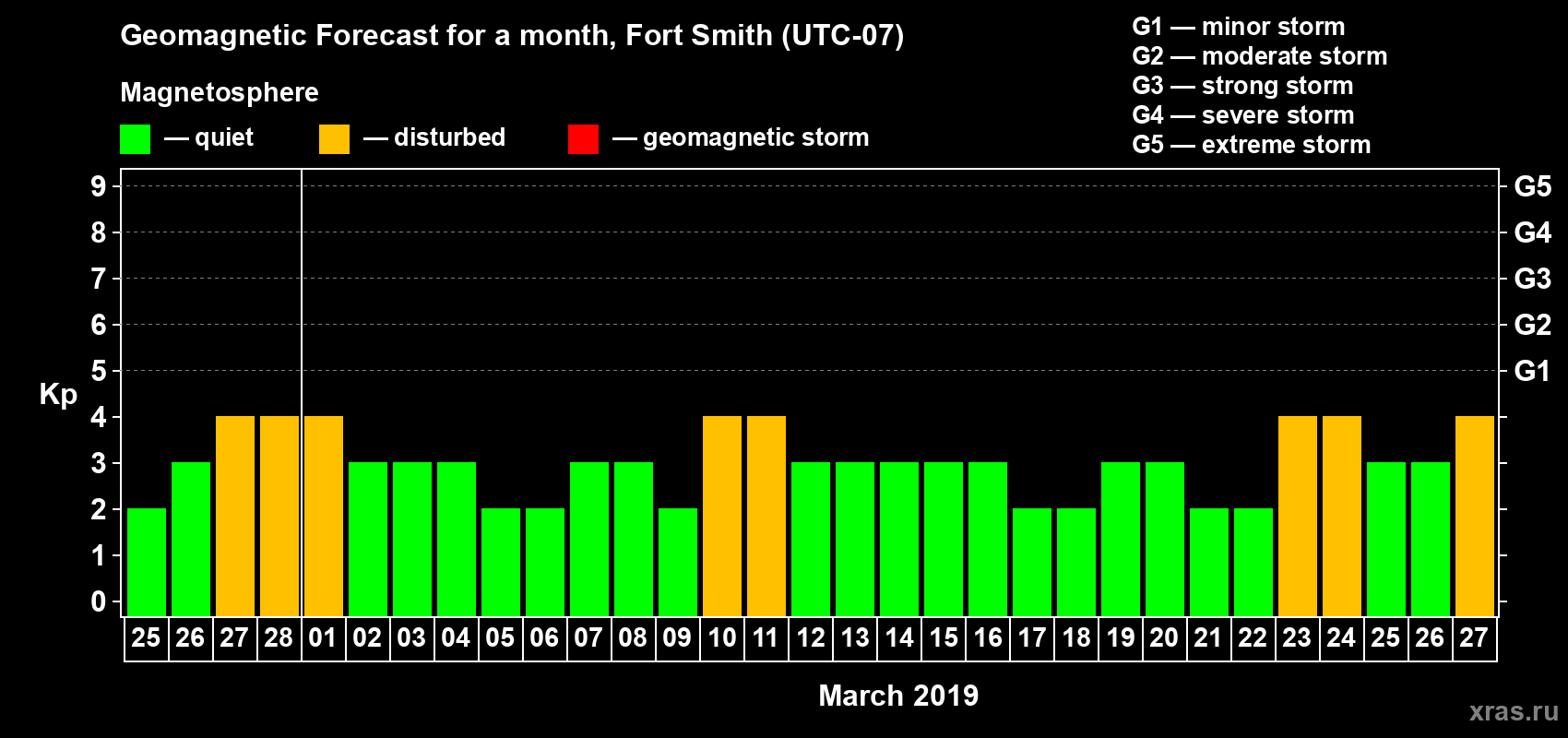This screenshot has height=738, width=1568.
Task: Click the date cell 20 on the axis
Action: pyautogui.click(x=1165, y=638)
